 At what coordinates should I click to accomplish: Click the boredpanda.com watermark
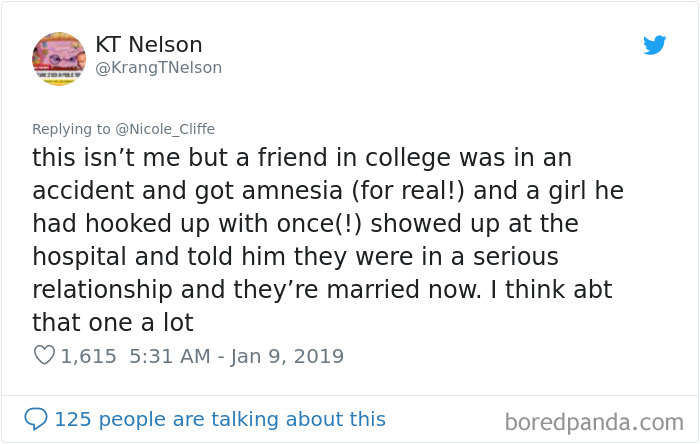click(x=596, y=420)
